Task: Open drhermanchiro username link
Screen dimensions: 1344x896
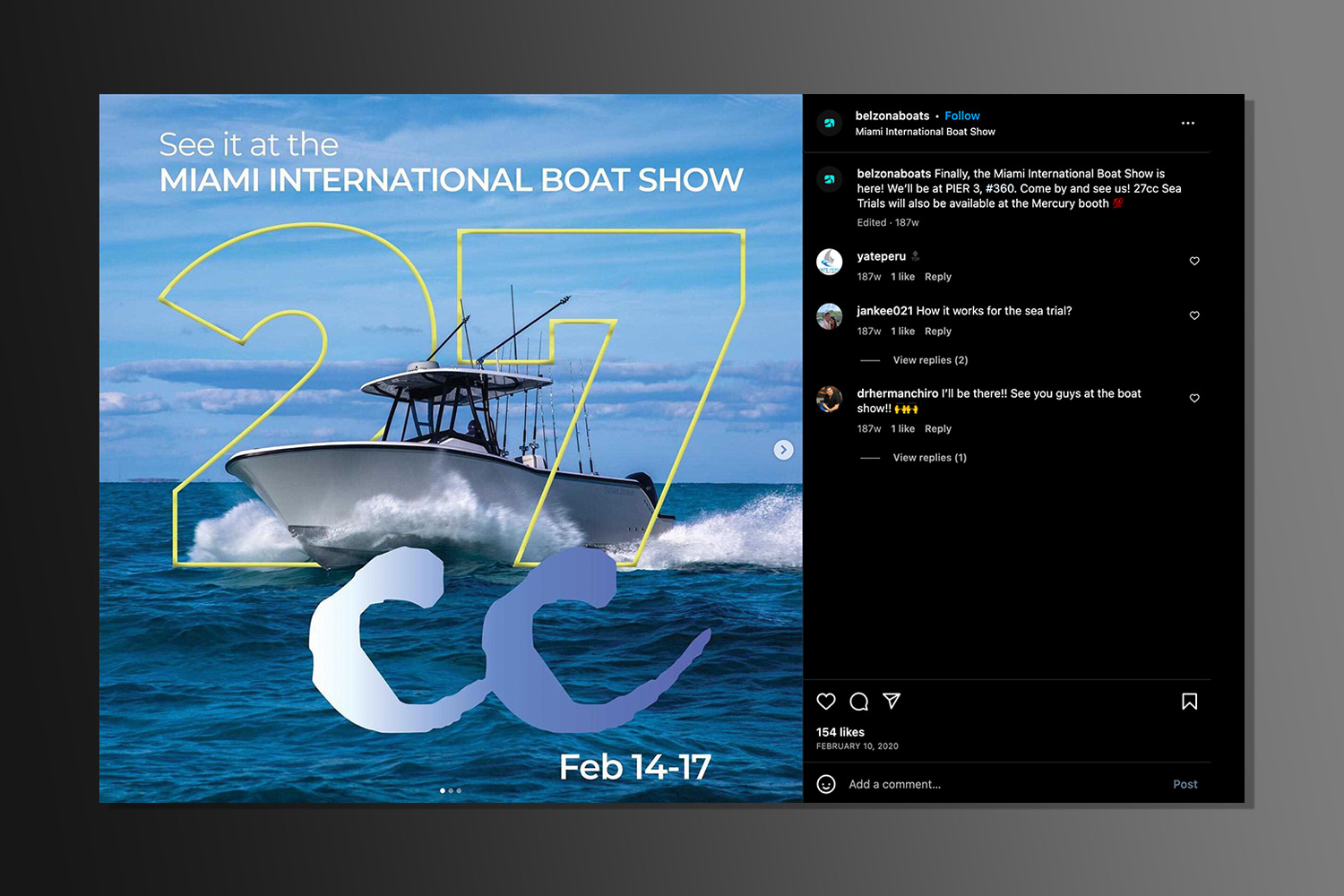Action: pos(898,393)
